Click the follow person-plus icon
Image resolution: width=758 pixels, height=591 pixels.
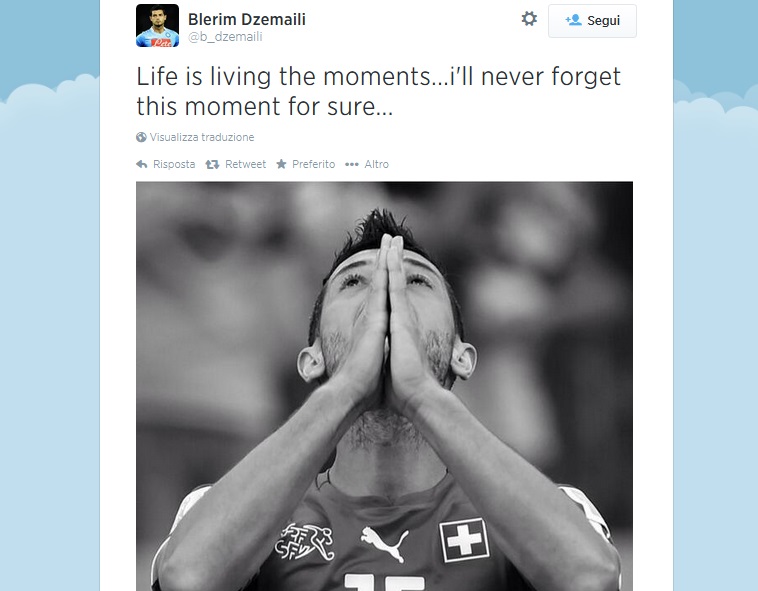pyautogui.click(x=573, y=20)
